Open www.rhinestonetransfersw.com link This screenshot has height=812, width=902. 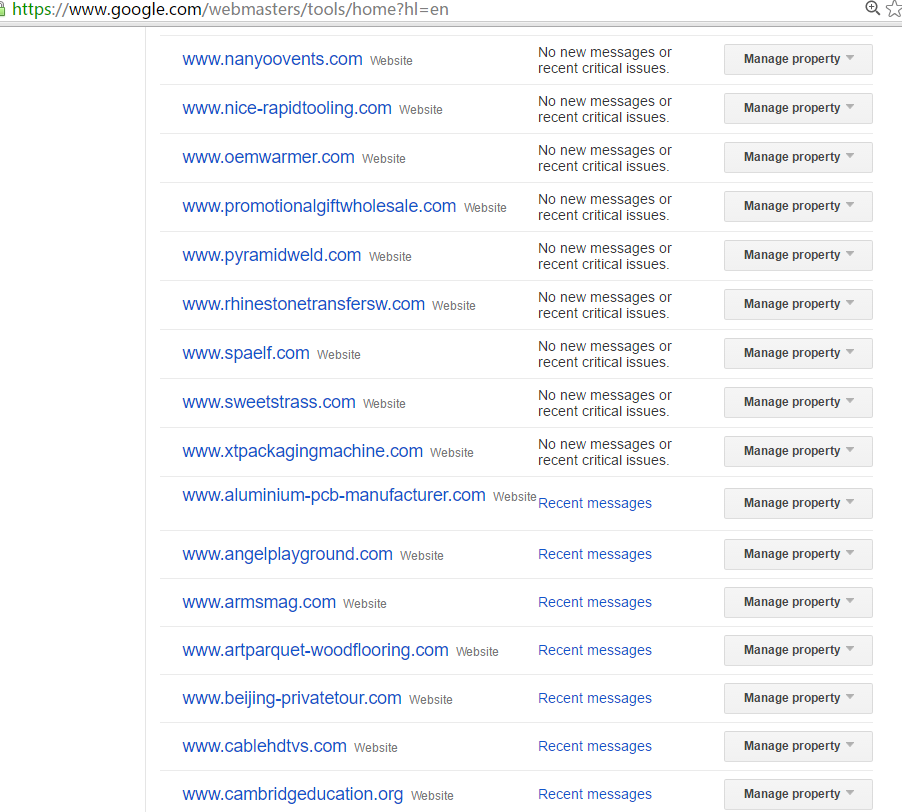coord(303,304)
